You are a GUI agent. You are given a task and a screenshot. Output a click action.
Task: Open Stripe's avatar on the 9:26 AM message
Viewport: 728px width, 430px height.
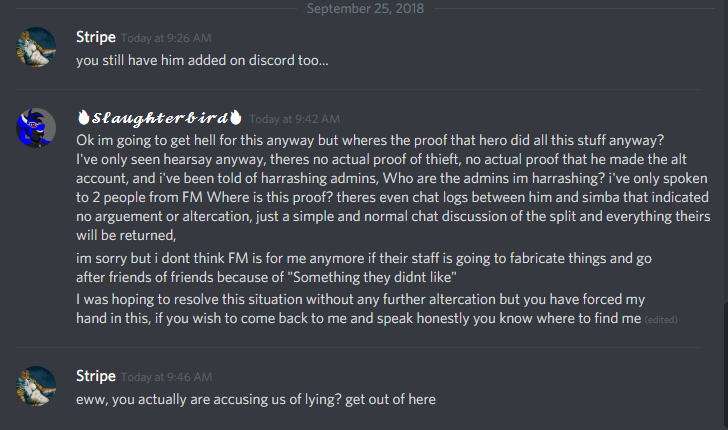(x=36, y=47)
